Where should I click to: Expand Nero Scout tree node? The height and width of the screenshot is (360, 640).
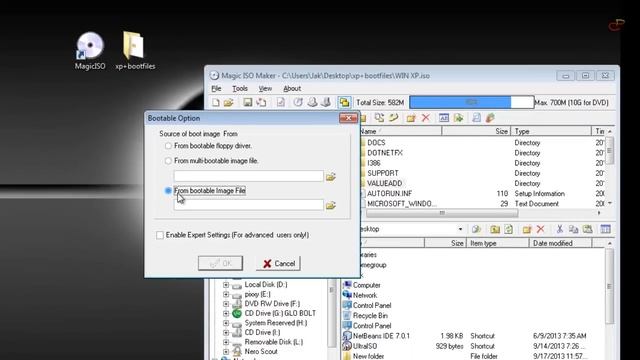(226, 351)
